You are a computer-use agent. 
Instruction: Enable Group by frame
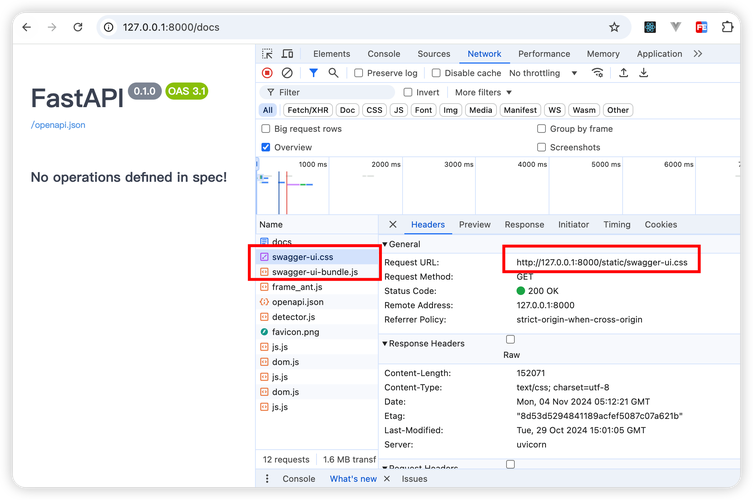coord(541,129)
